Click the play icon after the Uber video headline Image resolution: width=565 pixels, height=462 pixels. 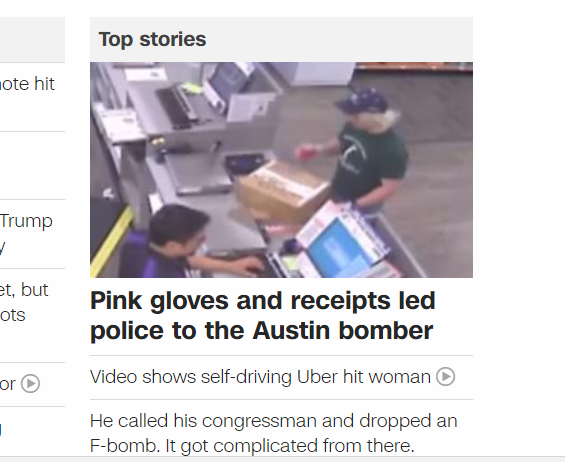tap(445, 377)
